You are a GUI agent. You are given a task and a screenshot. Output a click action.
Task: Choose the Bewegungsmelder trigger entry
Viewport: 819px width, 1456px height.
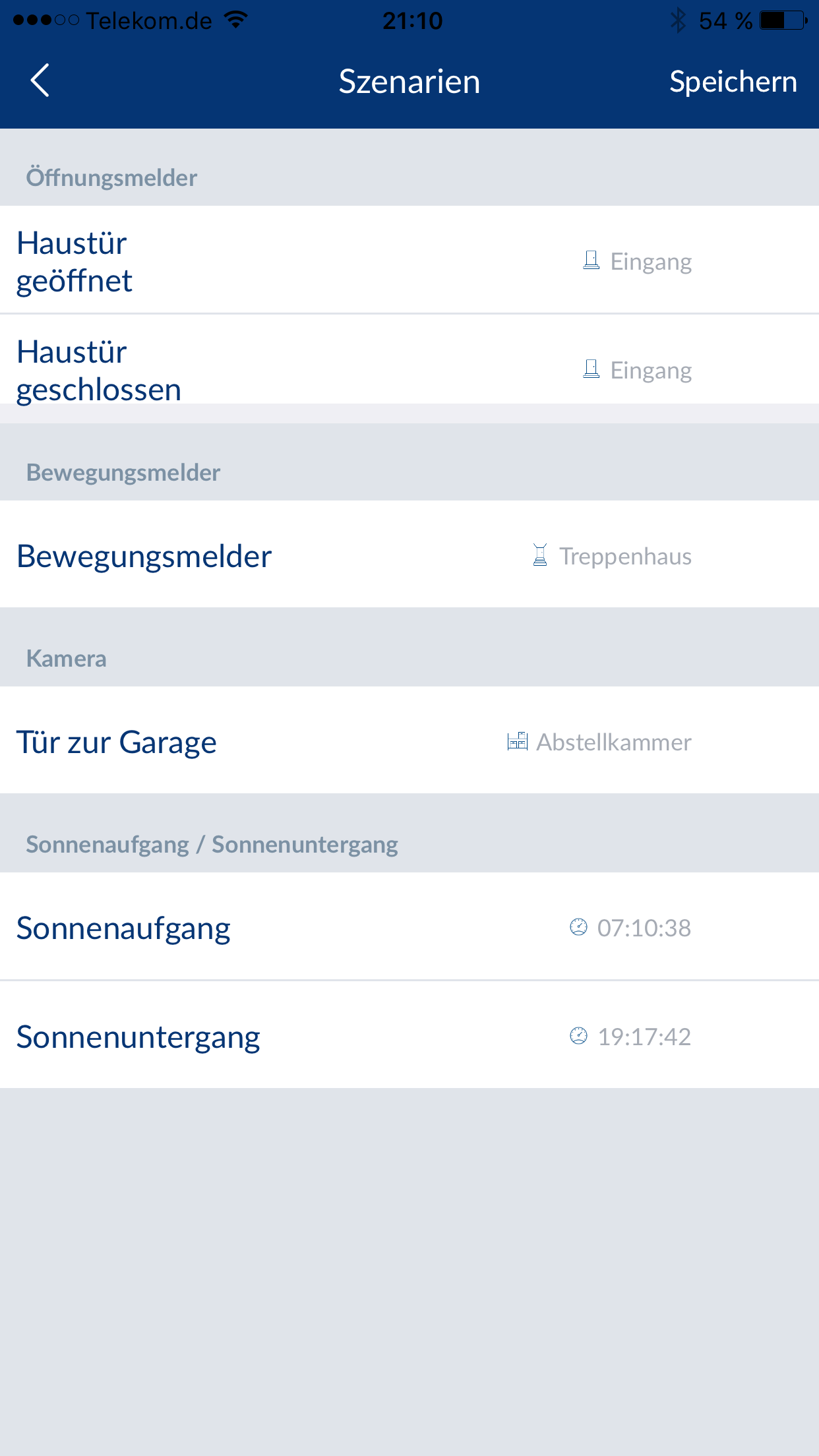(x=144, y=556)
